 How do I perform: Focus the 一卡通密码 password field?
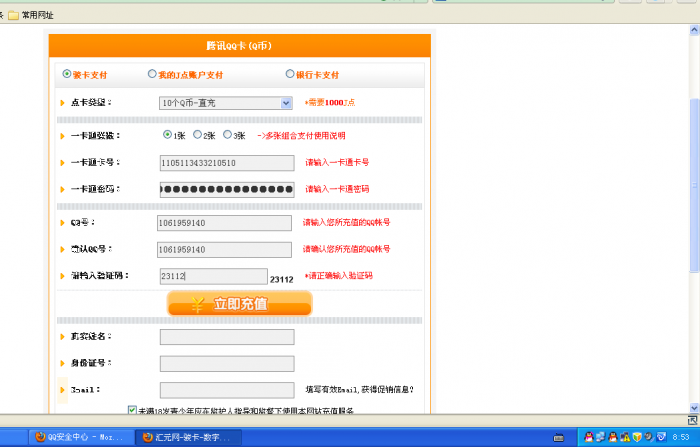(x=227, y=189)
